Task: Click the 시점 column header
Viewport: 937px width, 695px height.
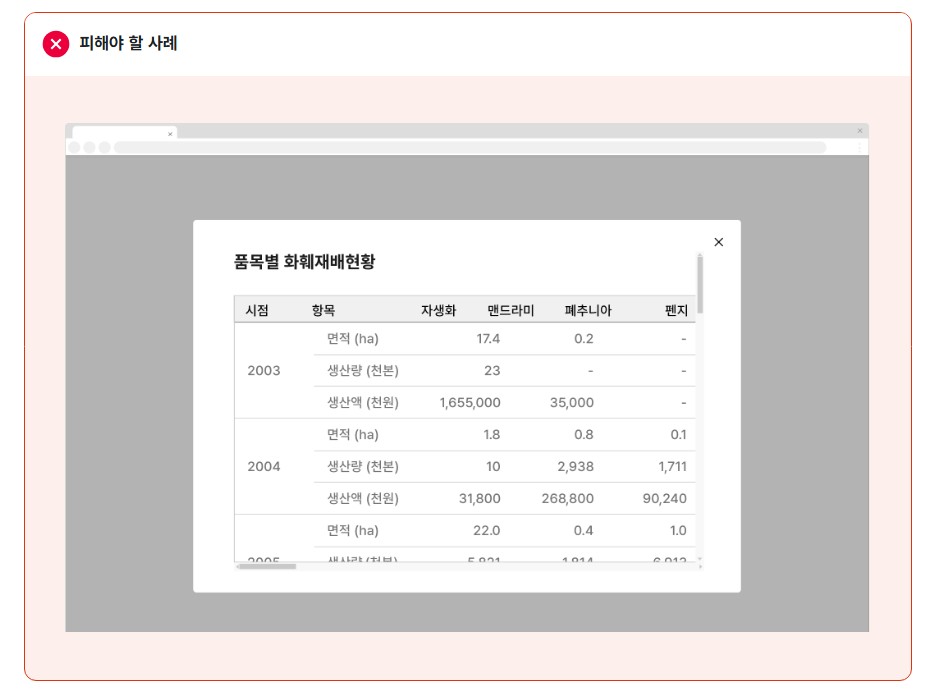Action: [x=257, y=310]
